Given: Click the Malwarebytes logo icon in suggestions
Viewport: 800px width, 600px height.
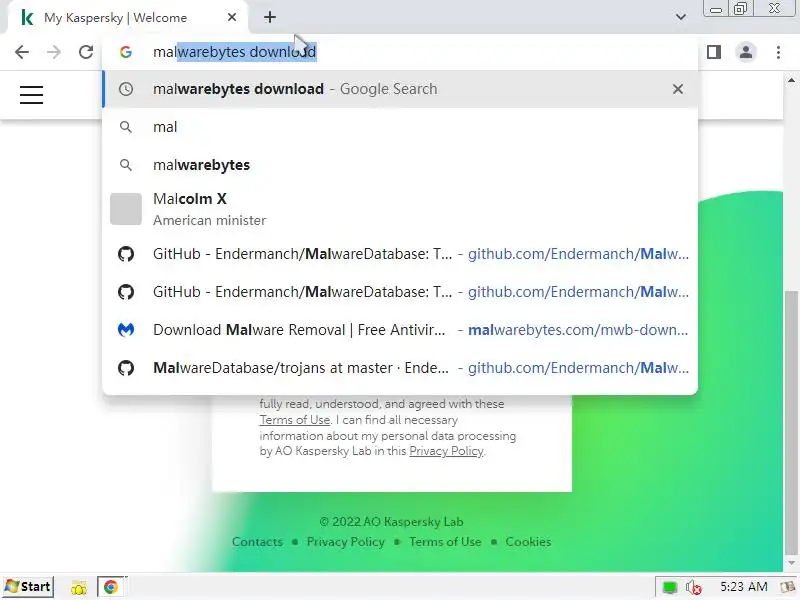Looking at the screenshot, I should (x=126, y=330).
